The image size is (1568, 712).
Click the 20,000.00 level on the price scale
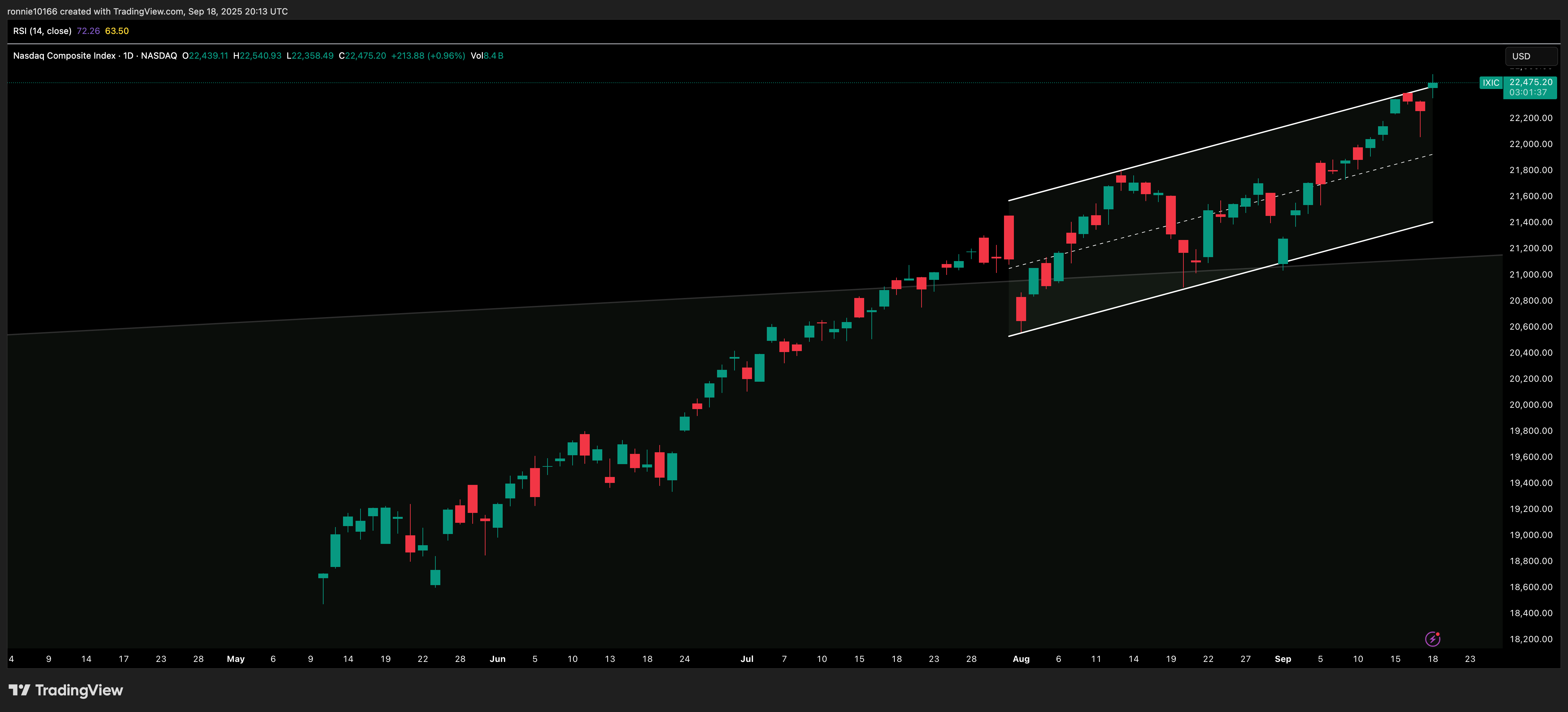pyautogui.click(x=1530, y=405)
